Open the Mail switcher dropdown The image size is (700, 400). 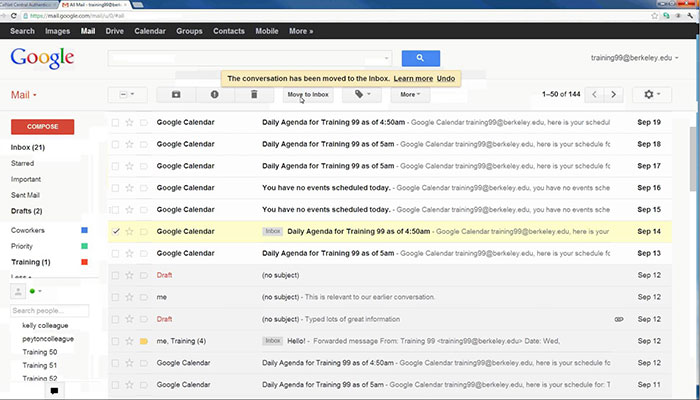24,95
